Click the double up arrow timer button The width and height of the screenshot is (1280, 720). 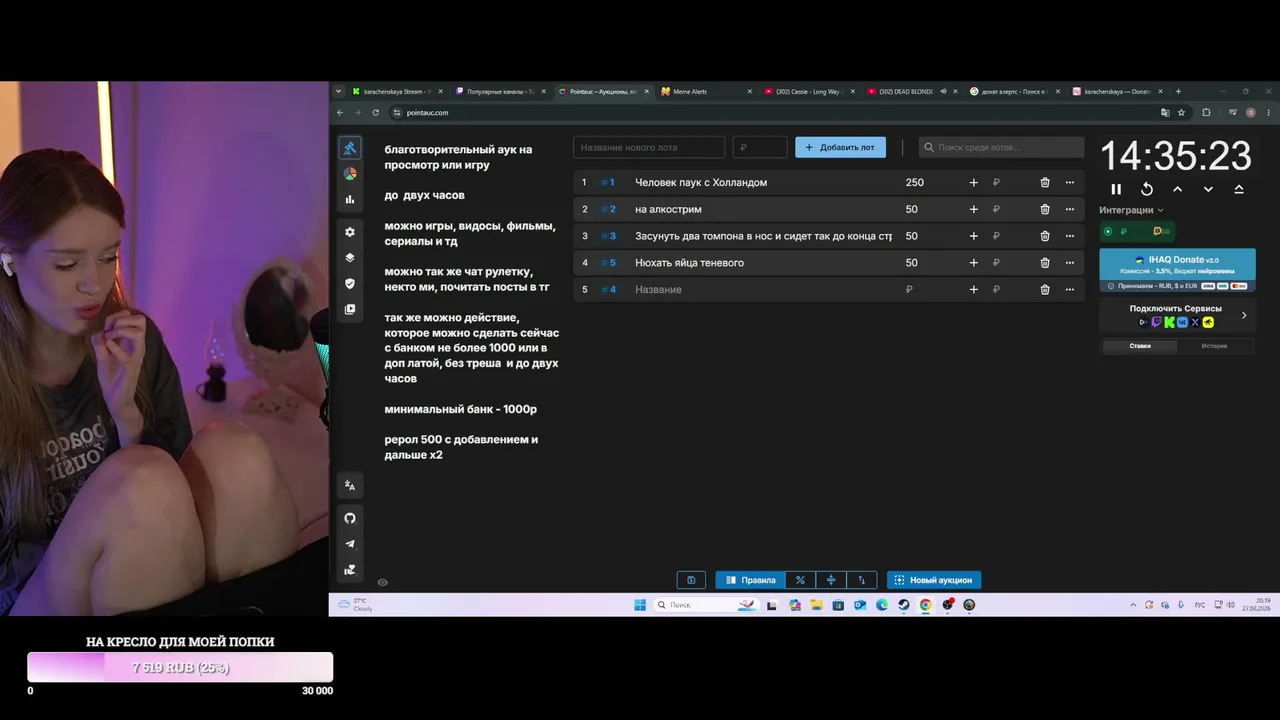[1239, 189]
